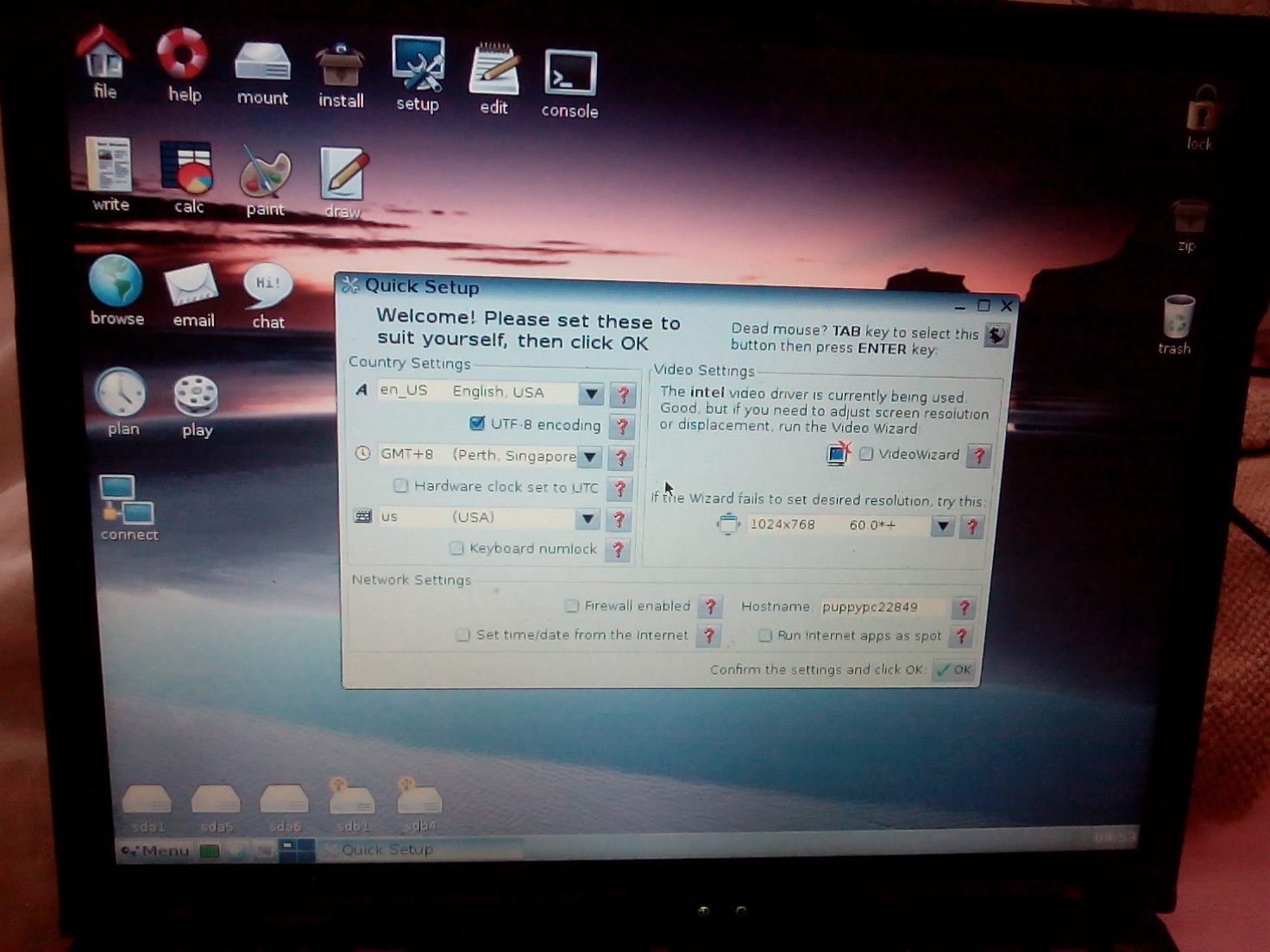Click help icon beside keyboard layout dropdown

point(619,519)
